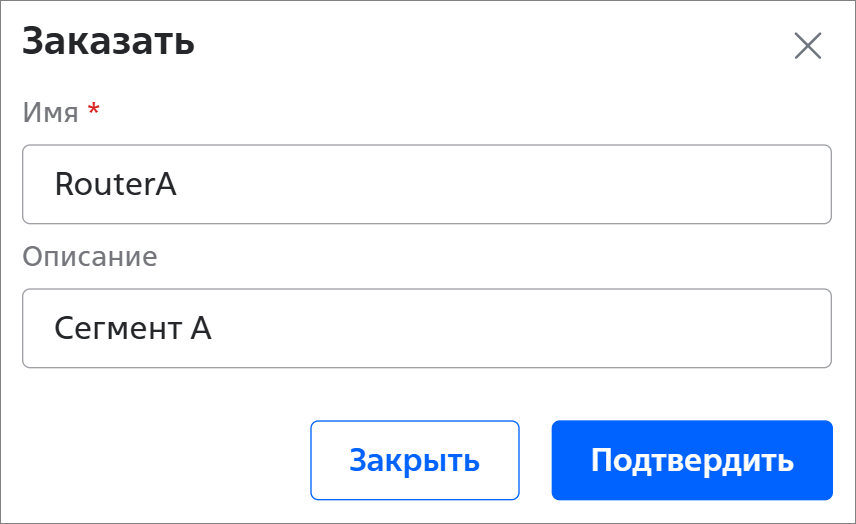Viewport: 856px width, 524px height.
Task: Activate the required name text box
Action: [x=427, y=185]
